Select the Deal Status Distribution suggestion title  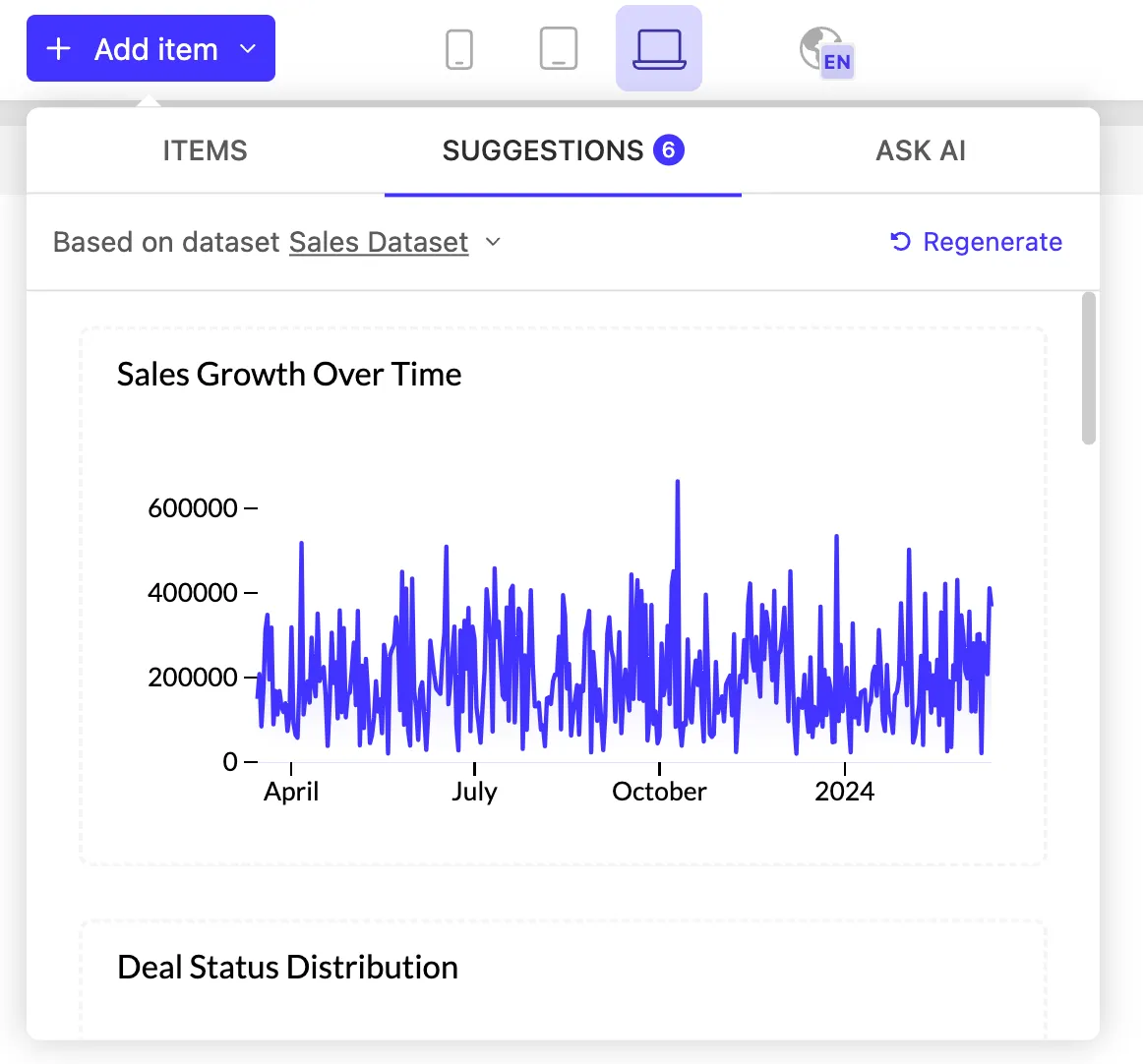click(x=287, y=968)
